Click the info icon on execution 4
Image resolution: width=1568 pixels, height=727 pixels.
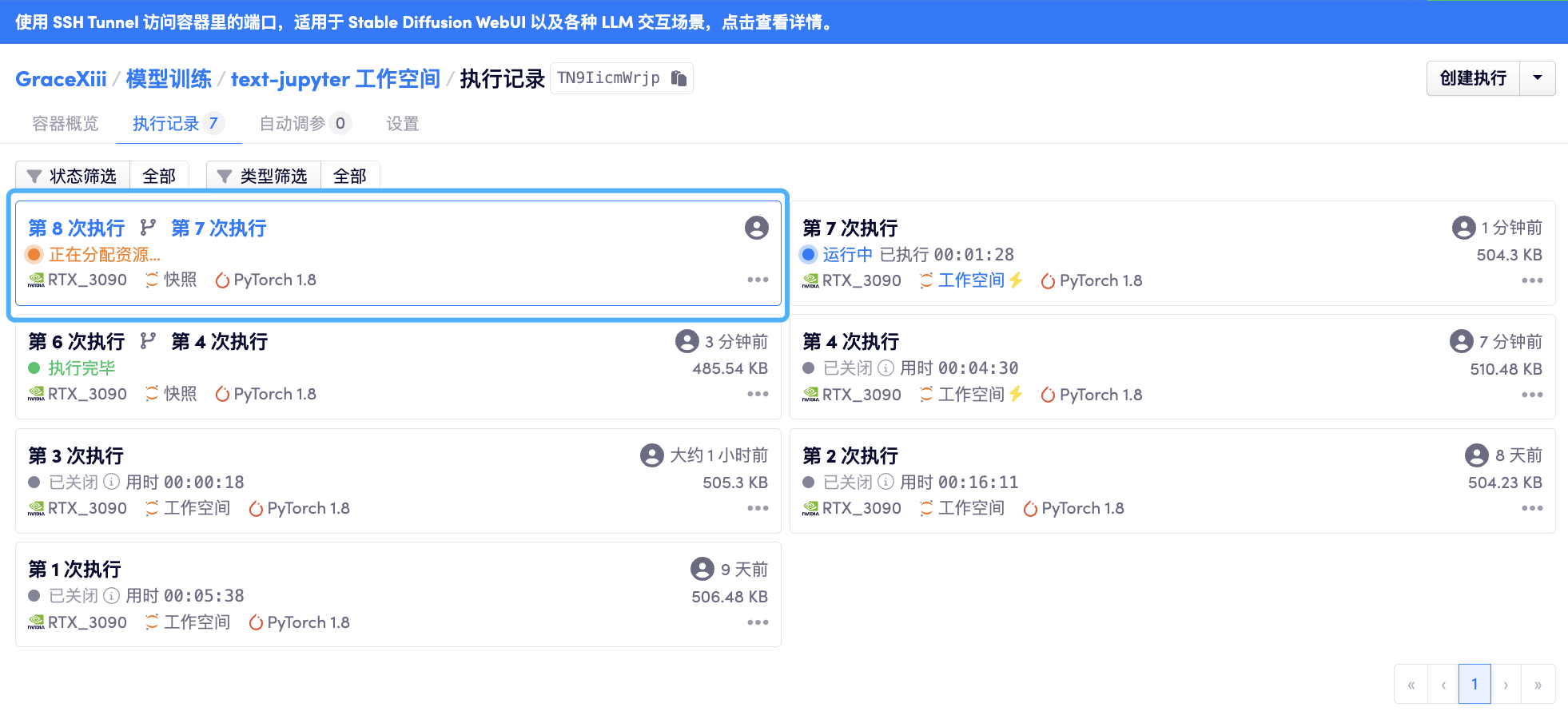coord(885,368)
